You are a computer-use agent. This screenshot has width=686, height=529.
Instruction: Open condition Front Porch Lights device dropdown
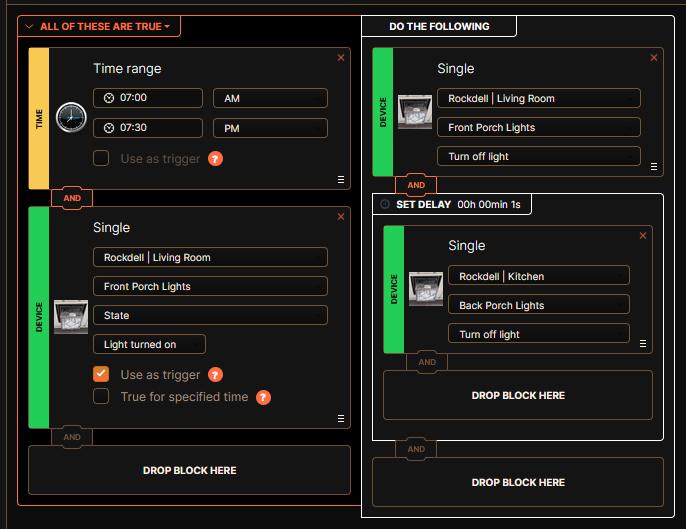coord(210,286)
